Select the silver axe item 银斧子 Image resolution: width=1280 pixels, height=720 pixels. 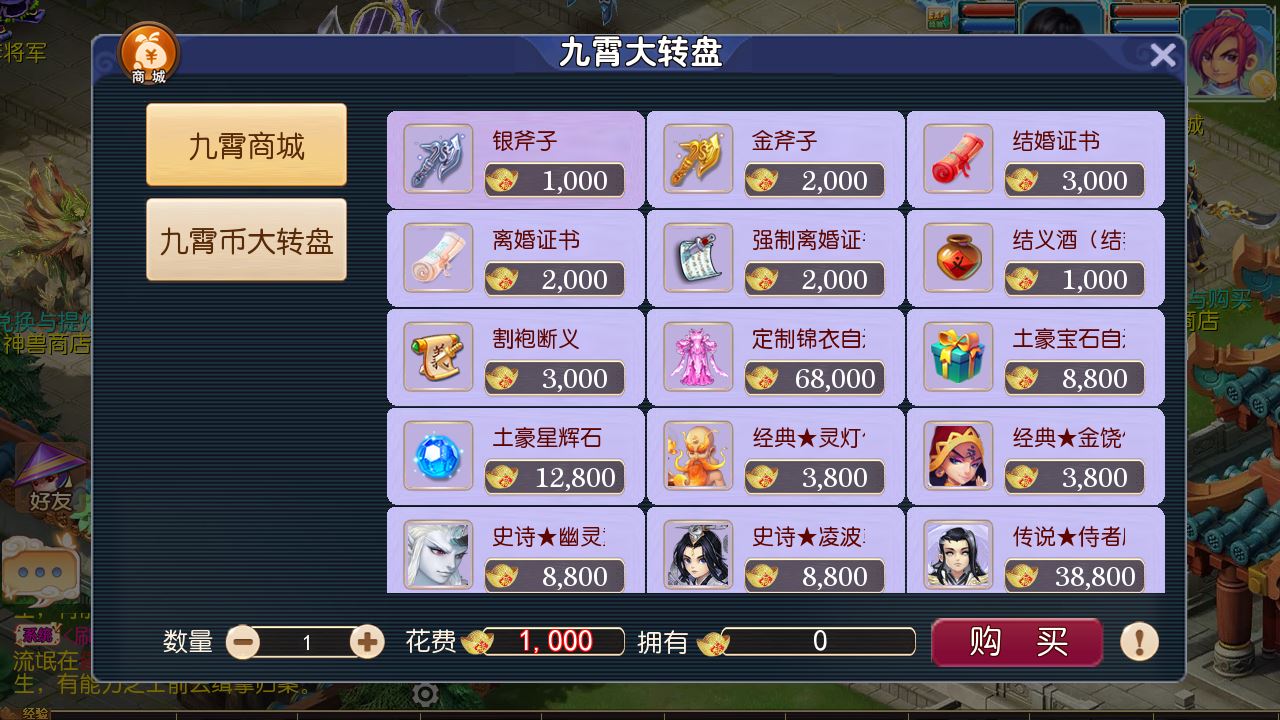click(516, 160)
